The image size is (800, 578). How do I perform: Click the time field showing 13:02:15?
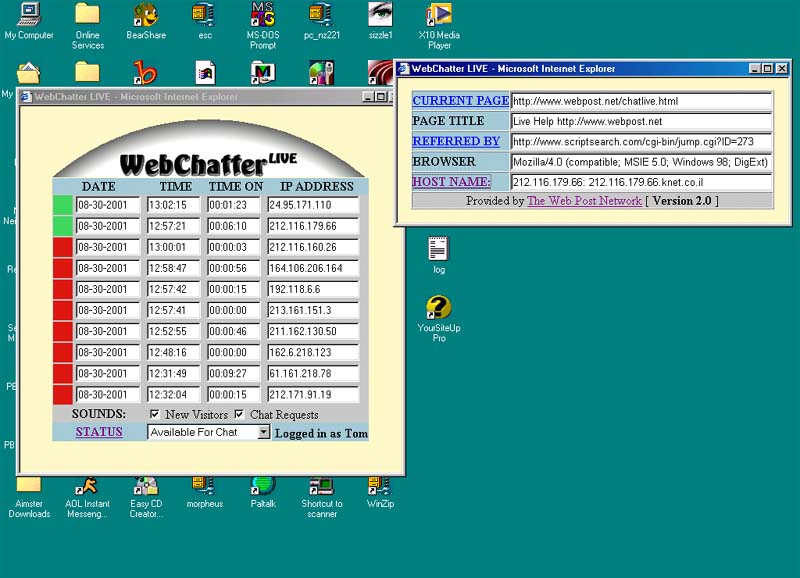coord(173,205)
